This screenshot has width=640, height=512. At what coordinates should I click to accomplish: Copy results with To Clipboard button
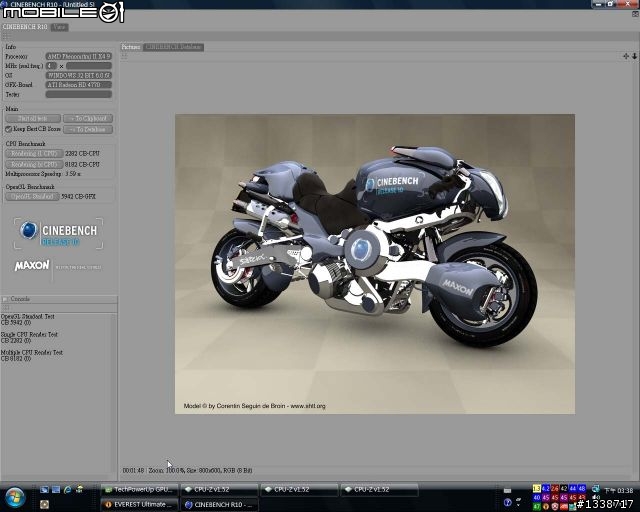[88, 118]
